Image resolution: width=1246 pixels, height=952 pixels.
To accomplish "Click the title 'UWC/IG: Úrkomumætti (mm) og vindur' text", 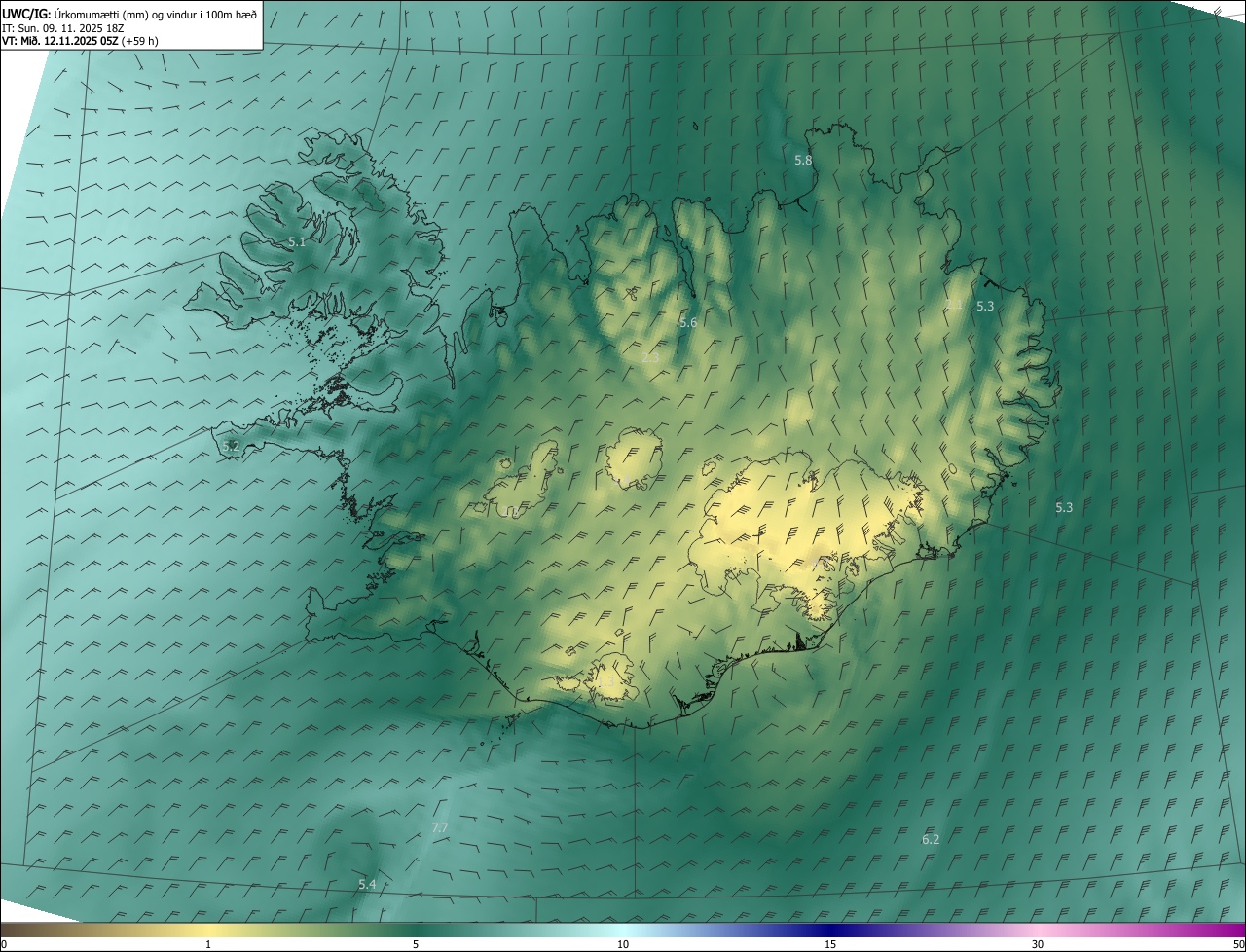I will point(129,14).
